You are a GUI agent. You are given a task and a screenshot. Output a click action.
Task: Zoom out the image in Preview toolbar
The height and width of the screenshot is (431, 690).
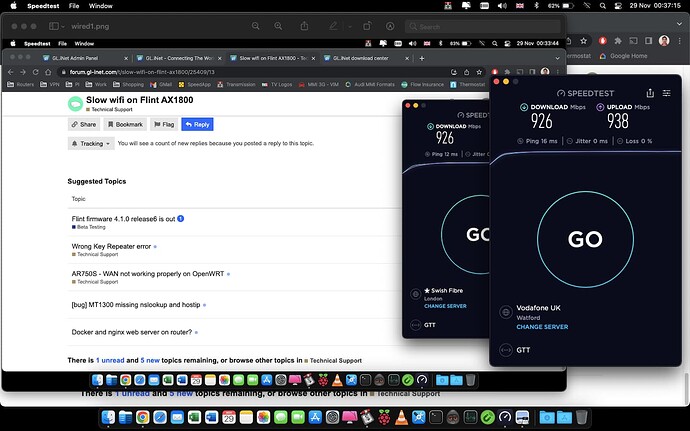[255, 26]
